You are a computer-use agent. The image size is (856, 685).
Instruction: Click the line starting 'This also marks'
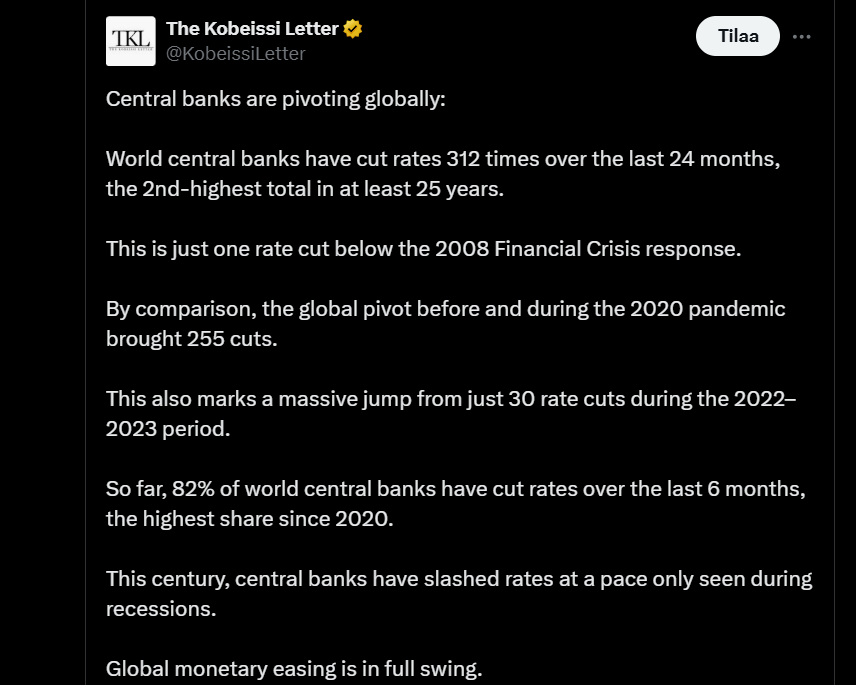pos(450,398)
